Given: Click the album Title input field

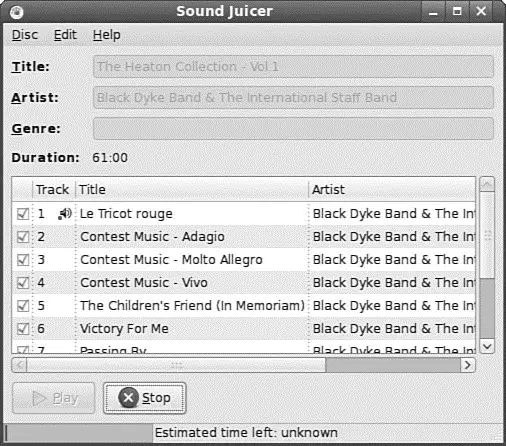Looking at the screenshot, I should tap(293, 67).
